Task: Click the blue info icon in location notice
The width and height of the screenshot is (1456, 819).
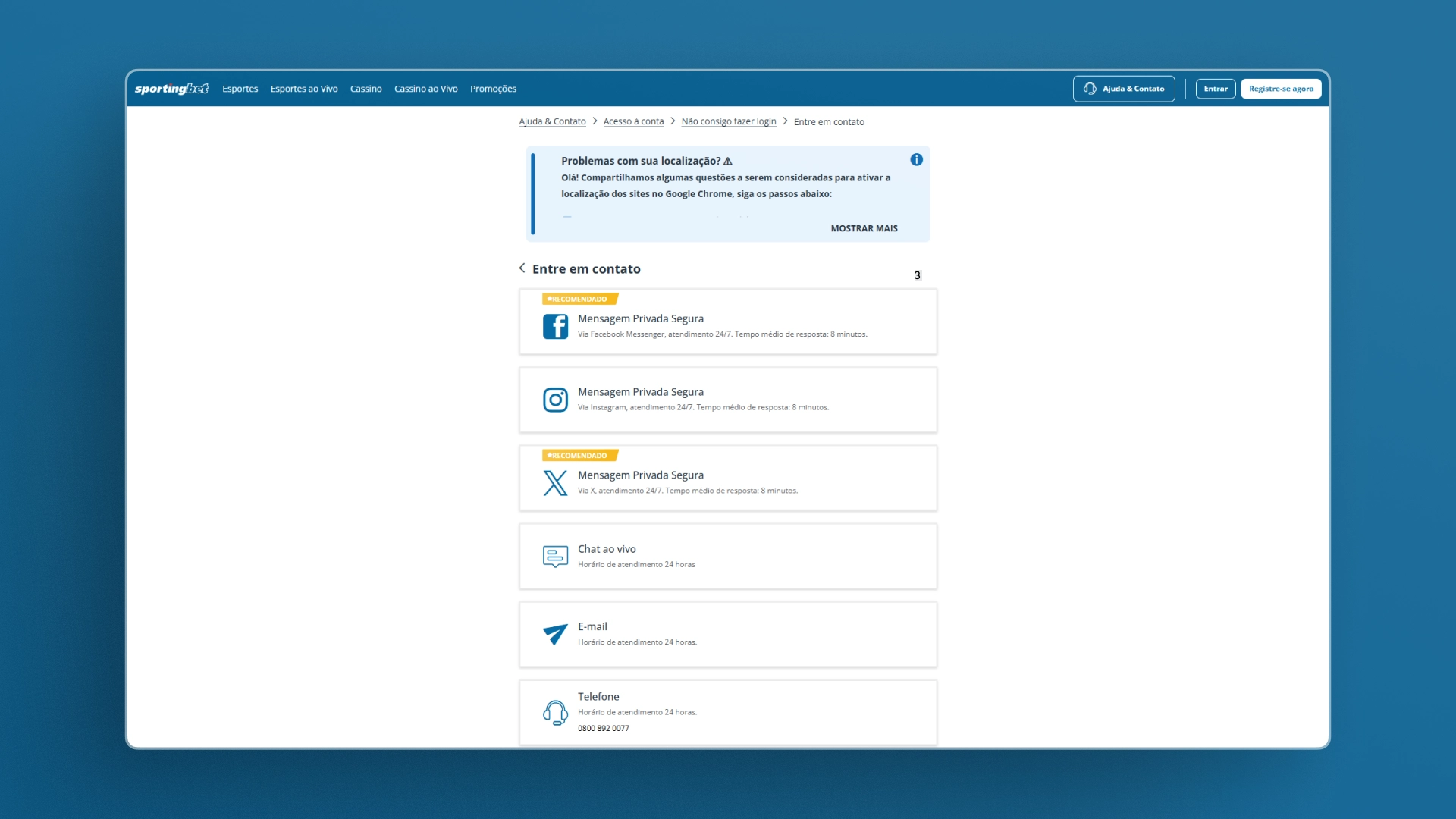Action: [916, 160]
